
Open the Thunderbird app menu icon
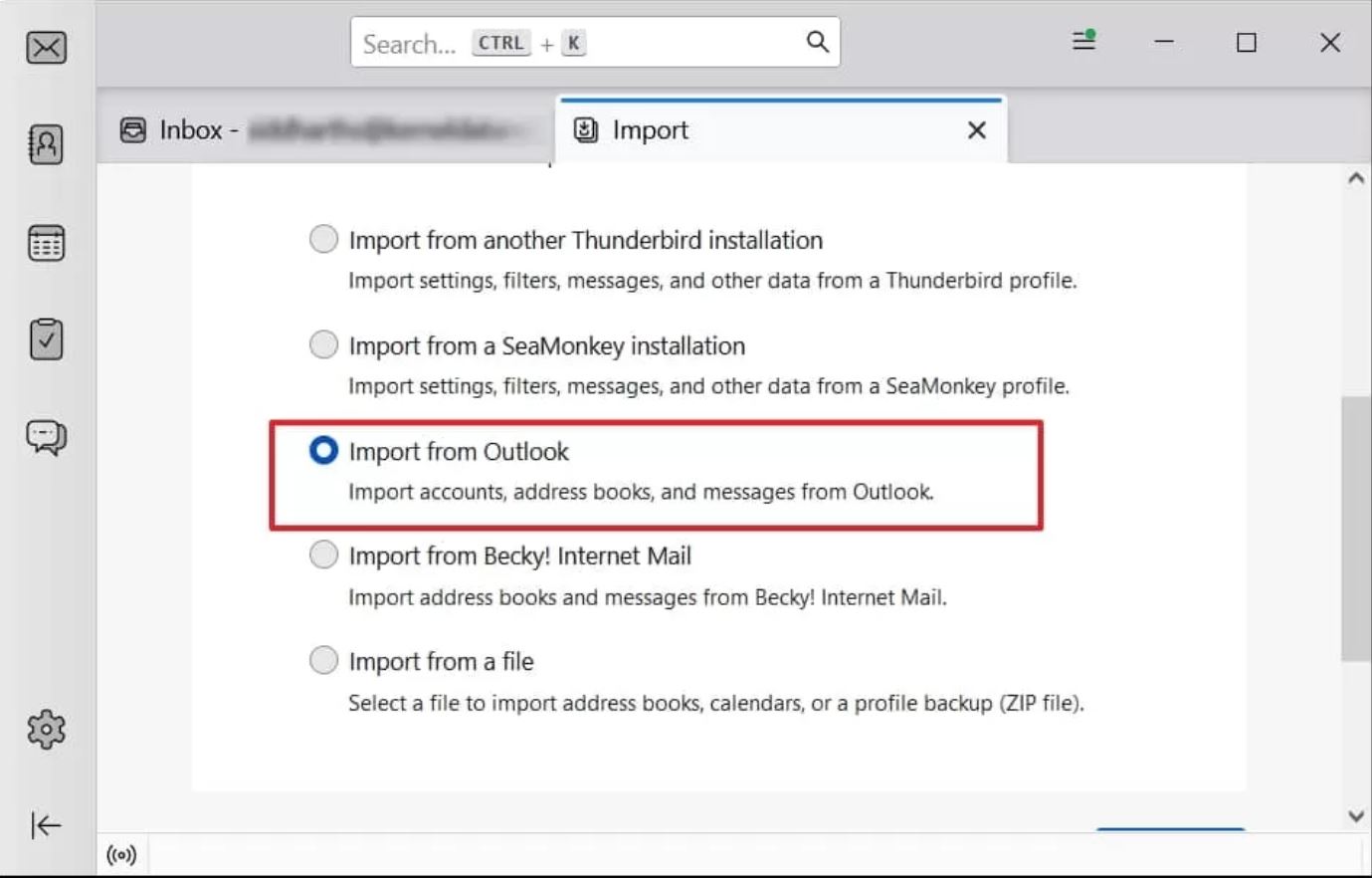1084,41
